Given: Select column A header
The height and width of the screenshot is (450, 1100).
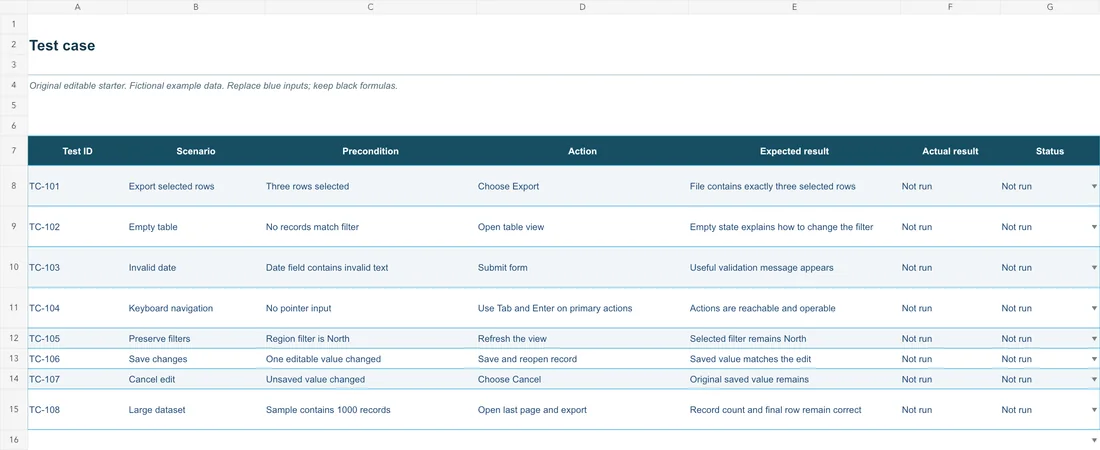Looking at the screenshot, I should click(x=77, y=7).
